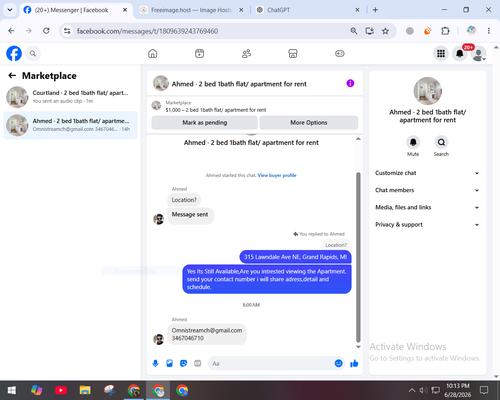The height and width of the screenshot is (400, 500).
Task: Click the More Options button
Action: [309, 122]
